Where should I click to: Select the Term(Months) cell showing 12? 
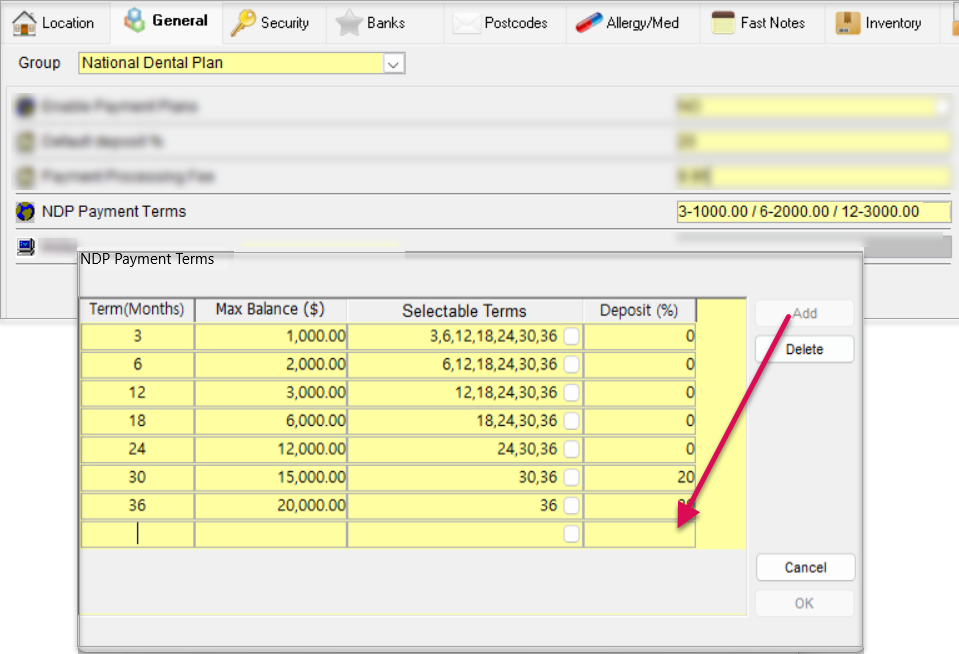[x=138, y=393]
